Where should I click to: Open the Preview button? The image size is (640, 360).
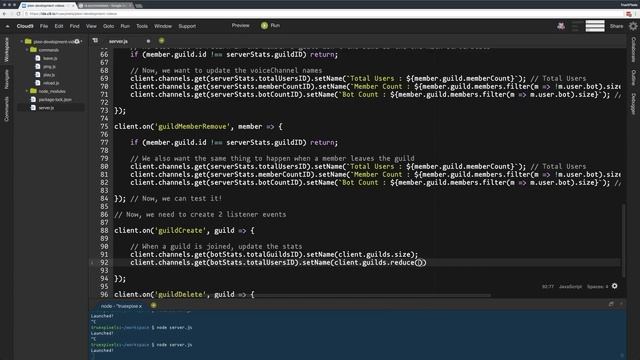pyautogui.click(x=240, y=26)
